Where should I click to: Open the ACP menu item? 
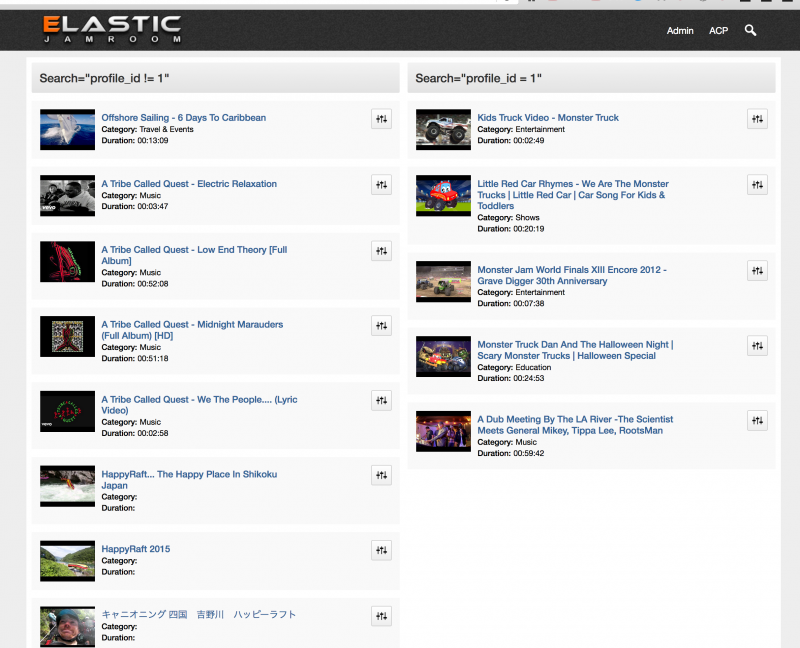point(718,31)
